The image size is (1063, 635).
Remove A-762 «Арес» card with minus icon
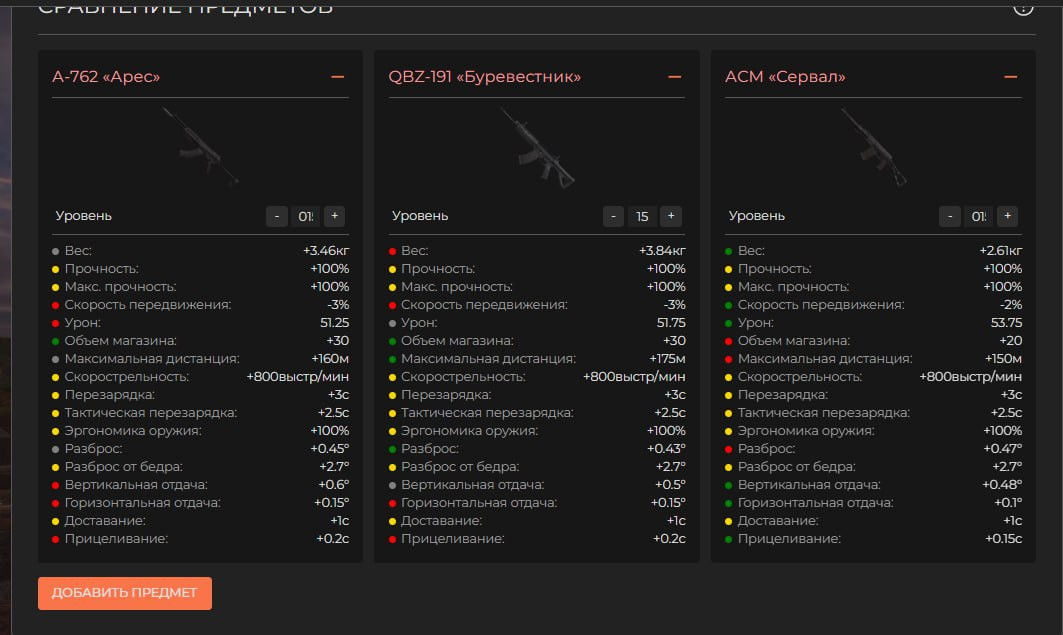pos(338,77)
